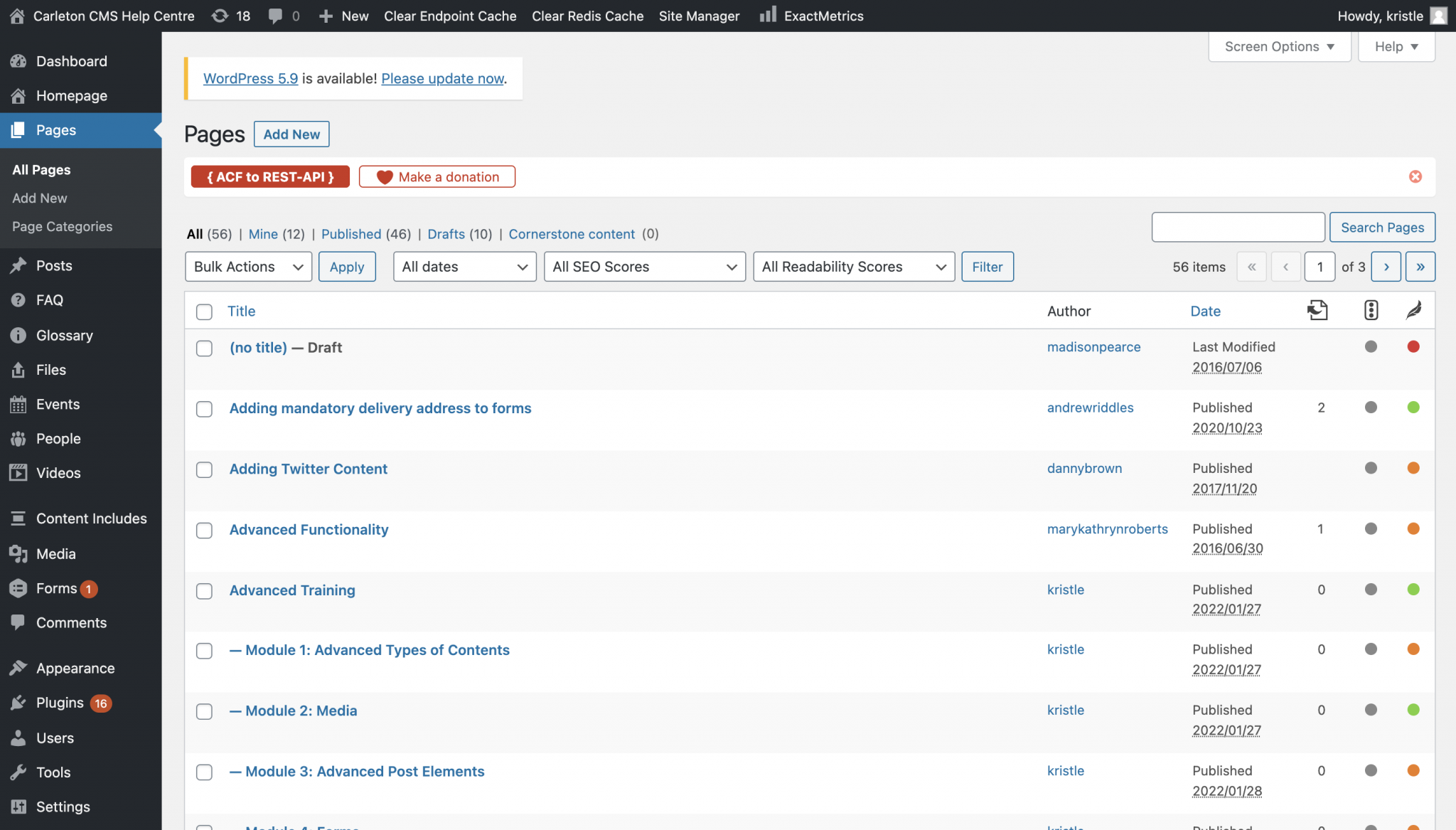Click the Events calendar sidebar icon
Screen dimensions: 1456x830
18,404
